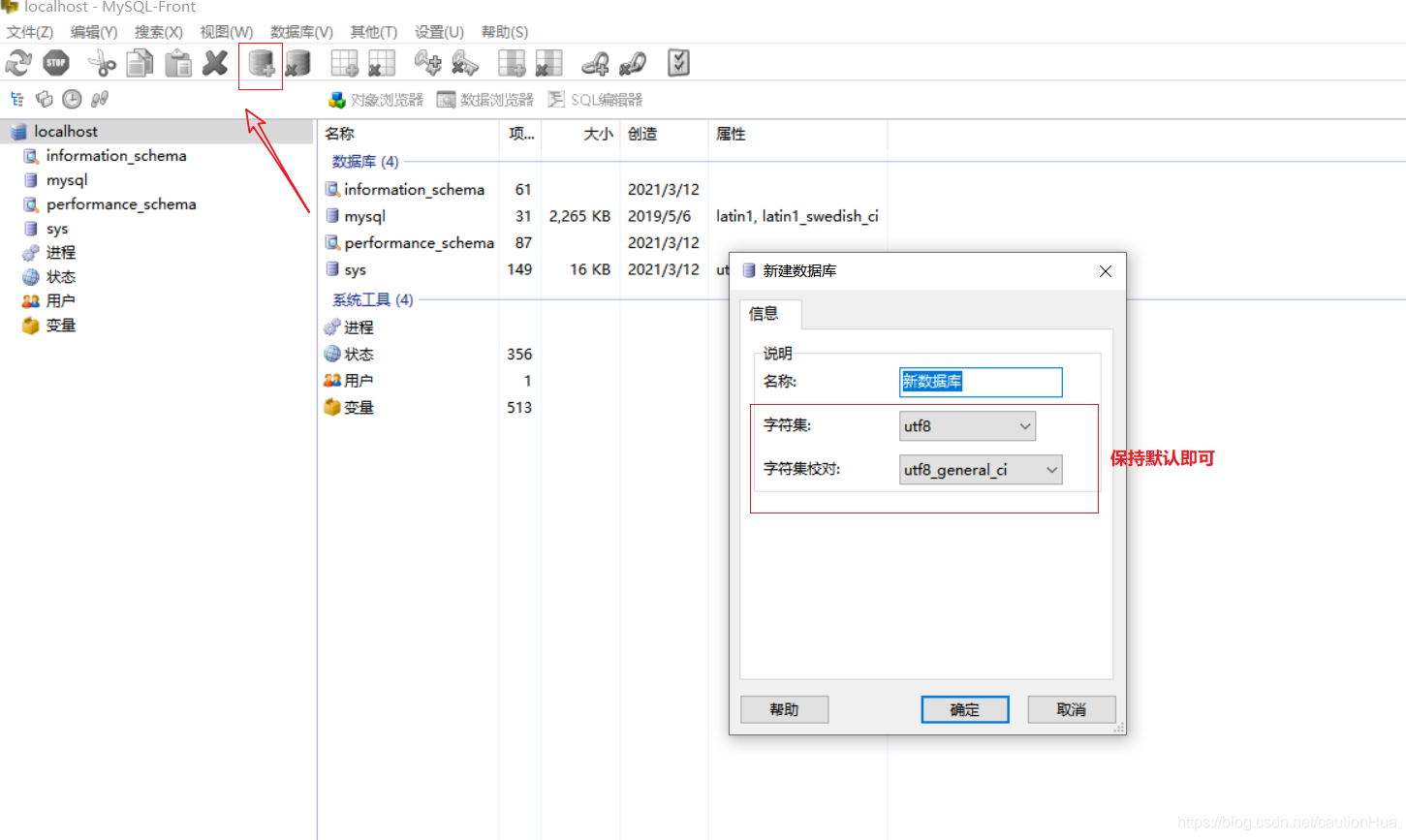Click the Delete Database toolbar icon
Screen dimensions: 1406x840
[297, 64]
